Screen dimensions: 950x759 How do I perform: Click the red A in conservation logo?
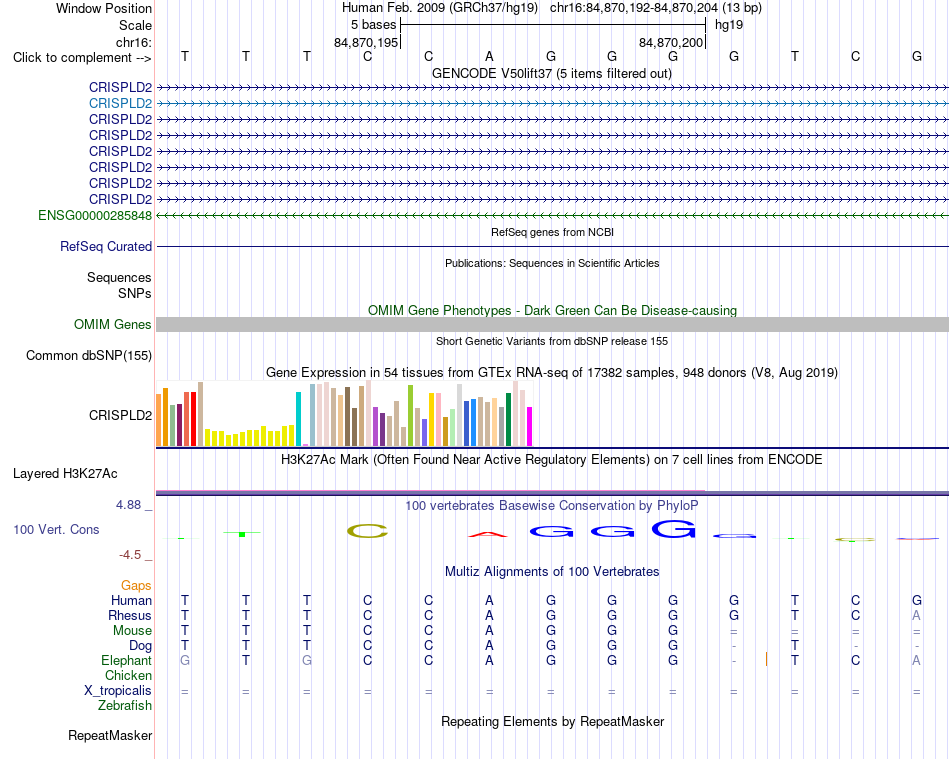tap(488, 534)
